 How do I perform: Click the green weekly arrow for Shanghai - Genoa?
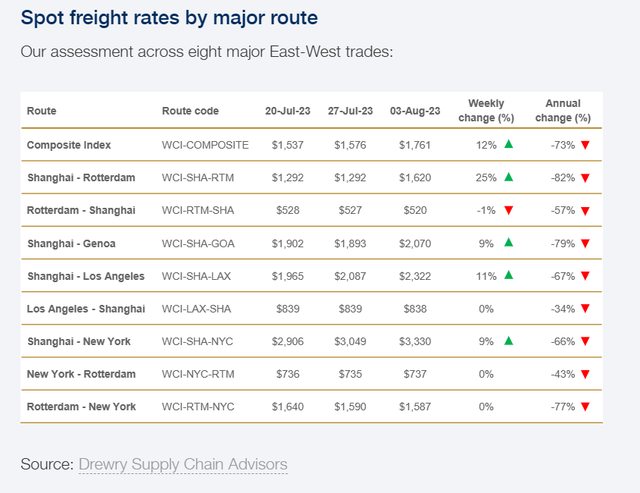tap(509, 243)
